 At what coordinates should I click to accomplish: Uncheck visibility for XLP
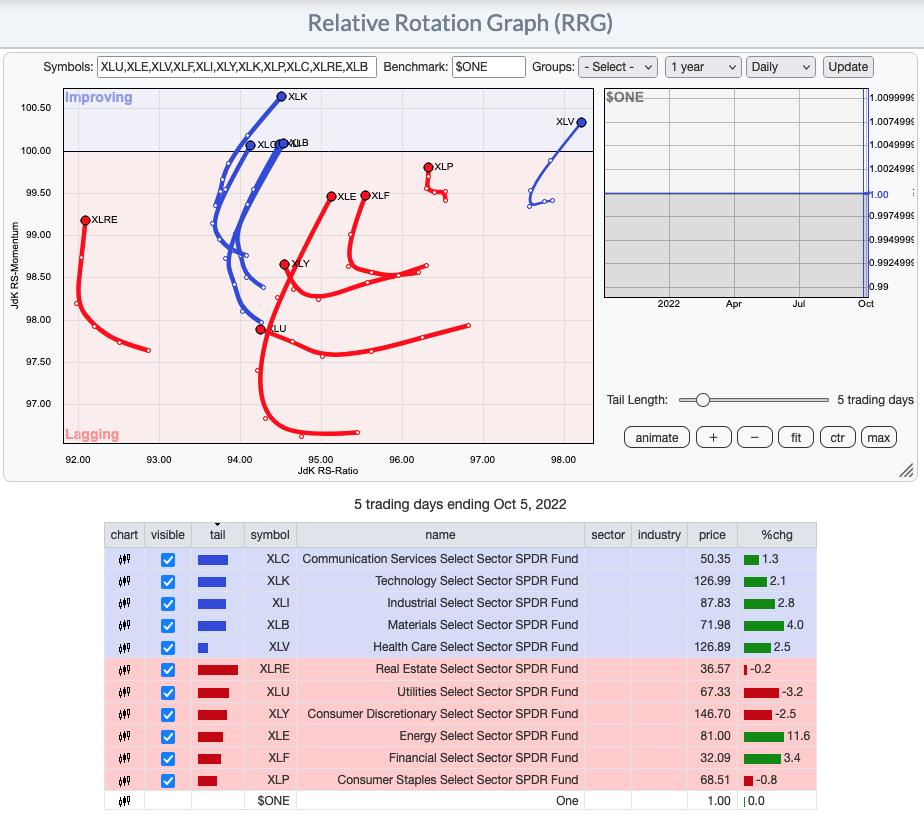click(168, 781)
